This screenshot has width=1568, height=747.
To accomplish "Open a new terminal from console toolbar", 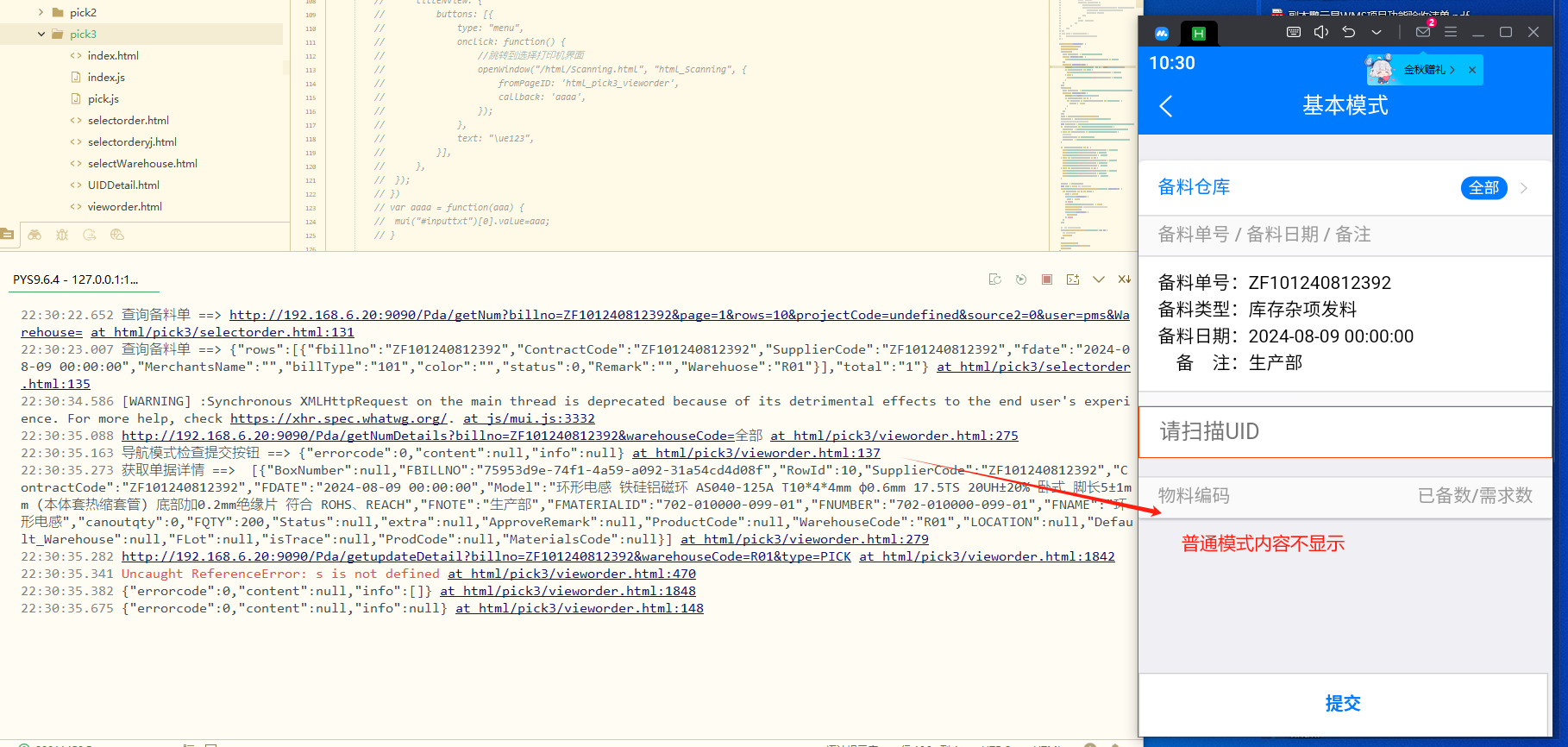I will [x=1073, y=279].
